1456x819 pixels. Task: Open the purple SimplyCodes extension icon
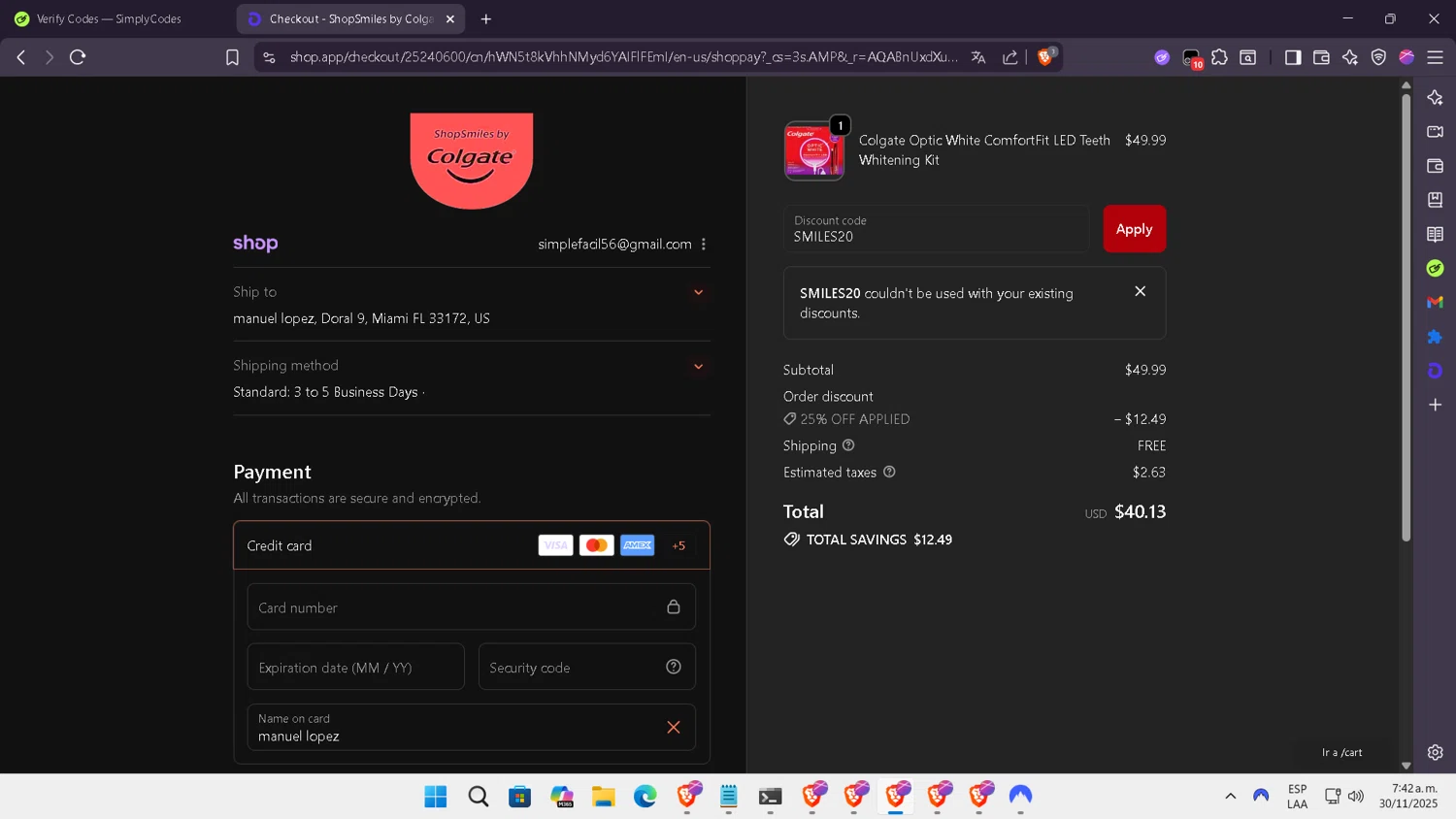(x=1162, y=57)
